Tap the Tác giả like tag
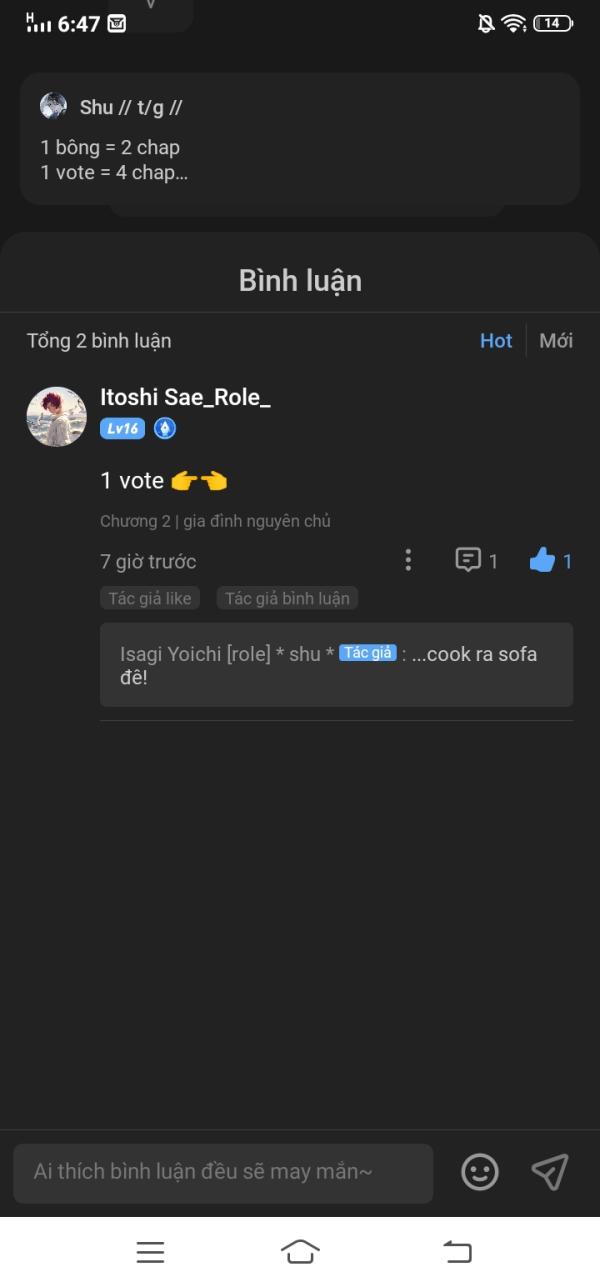Screen dimensions: 600x1287 150,598
